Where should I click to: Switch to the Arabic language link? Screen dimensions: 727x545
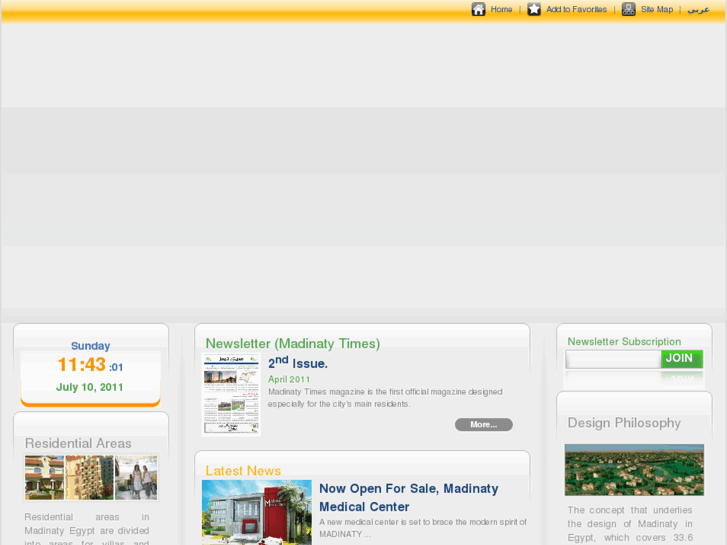point(698,9)
